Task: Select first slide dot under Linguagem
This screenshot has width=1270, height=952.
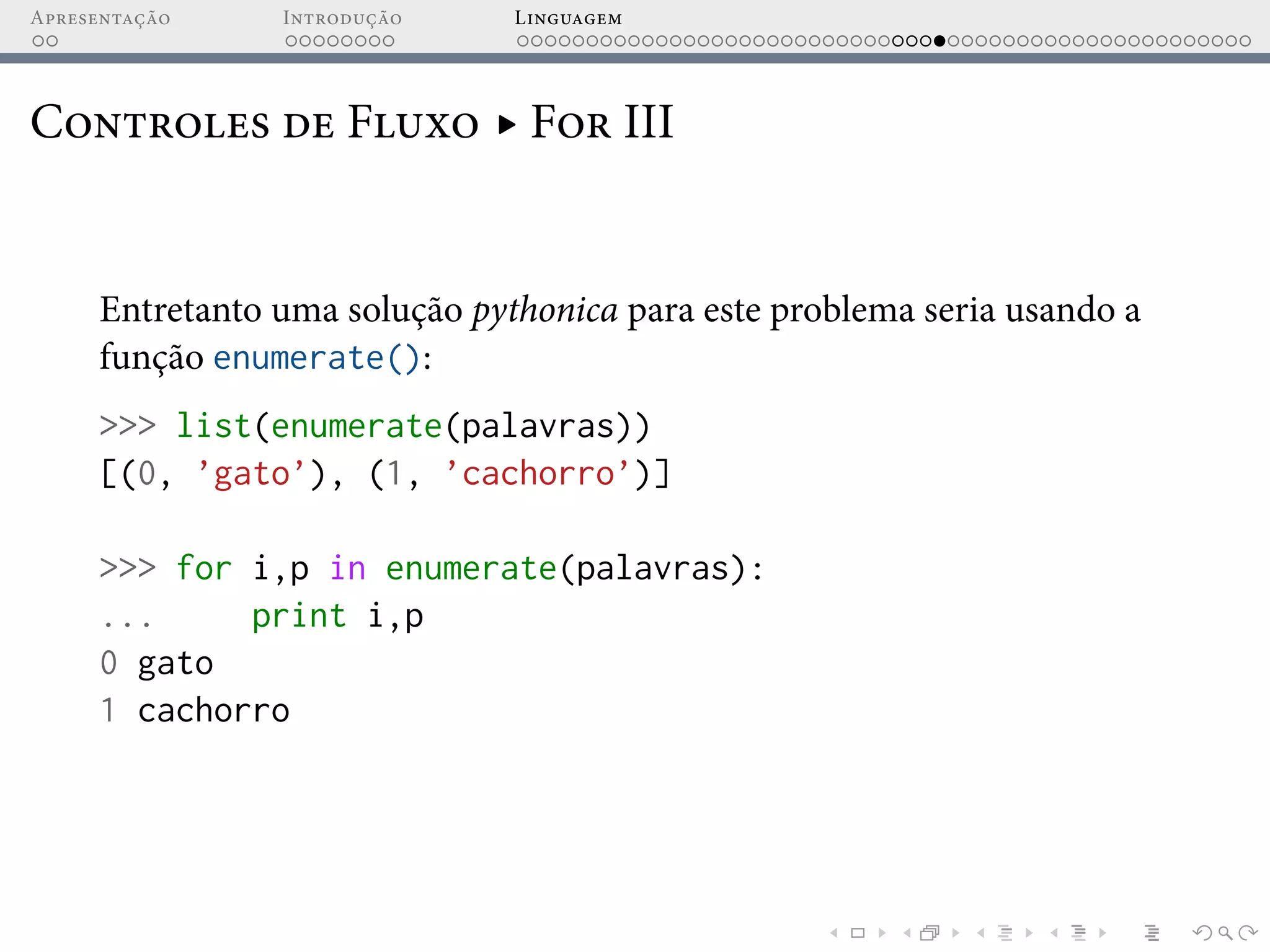Action: (x=523, y=41)
